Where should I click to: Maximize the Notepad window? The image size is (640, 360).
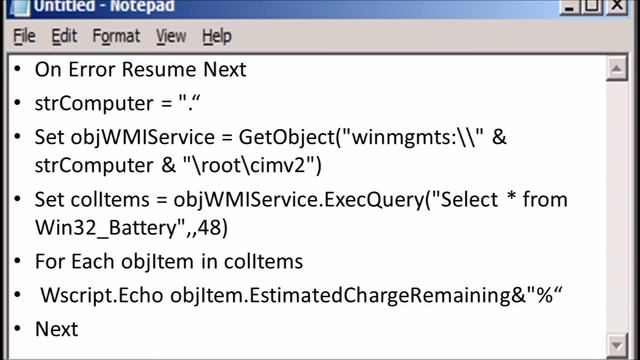(x=592, y=7)
